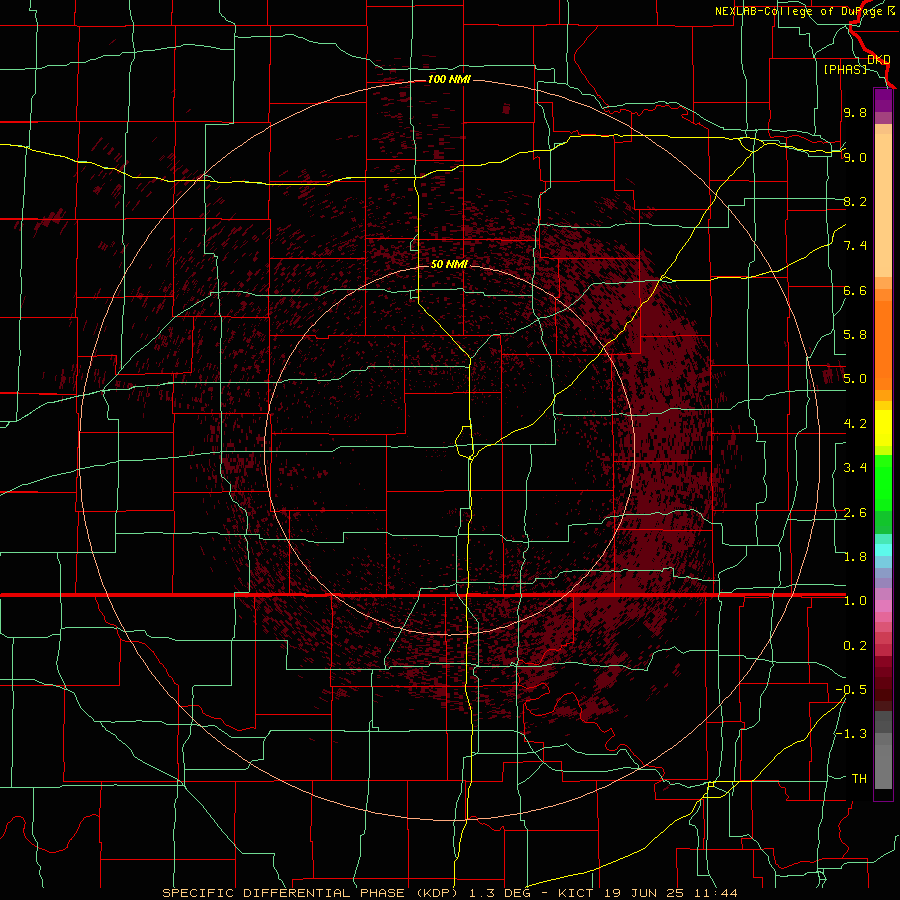
Task: Click the 50 NMI range ring label
Action: click(x=449, y=264)
